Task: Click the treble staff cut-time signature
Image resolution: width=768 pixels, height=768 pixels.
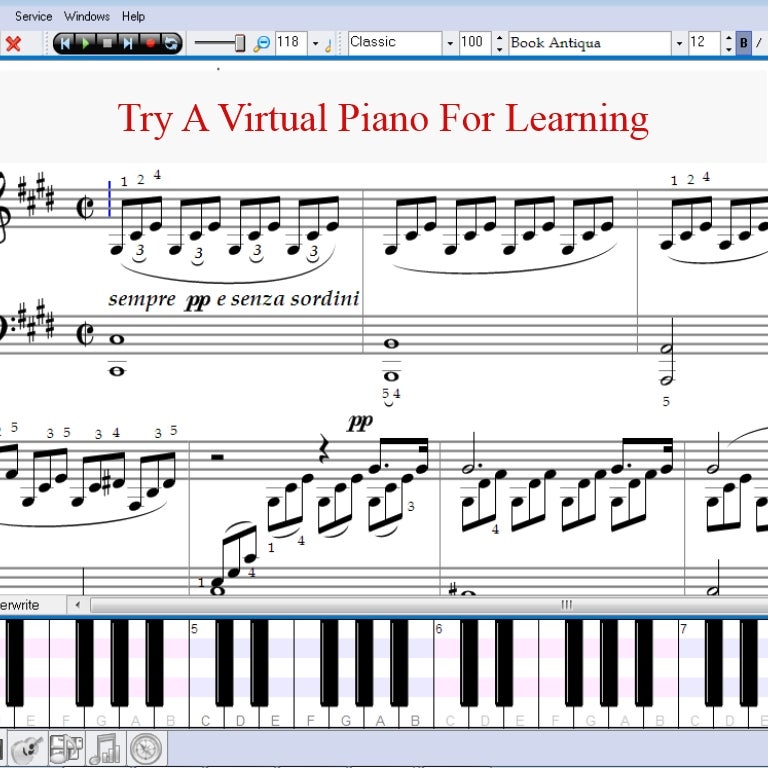Action: 85,207
